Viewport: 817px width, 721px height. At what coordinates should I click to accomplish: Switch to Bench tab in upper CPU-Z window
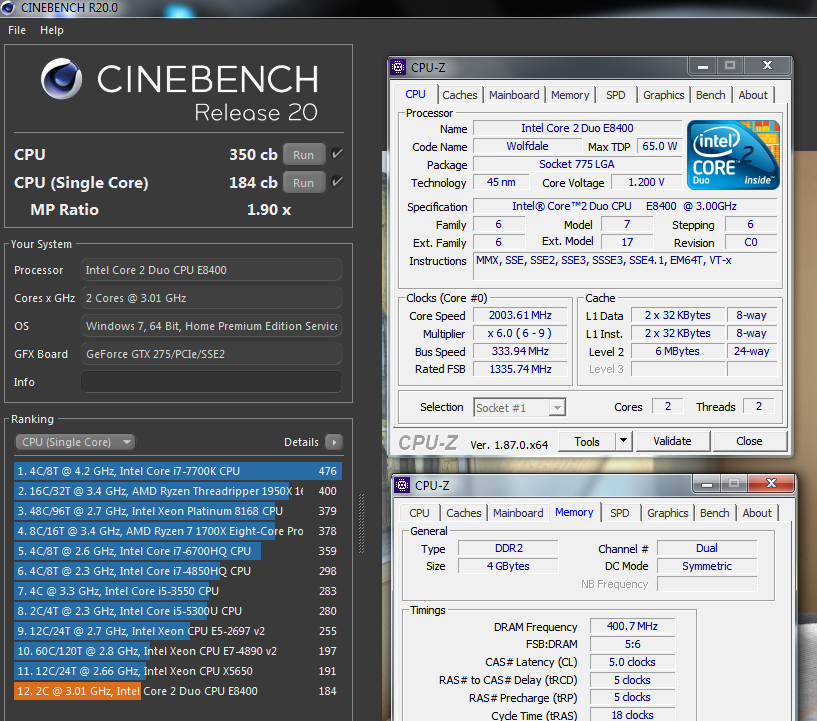[710, 95]
